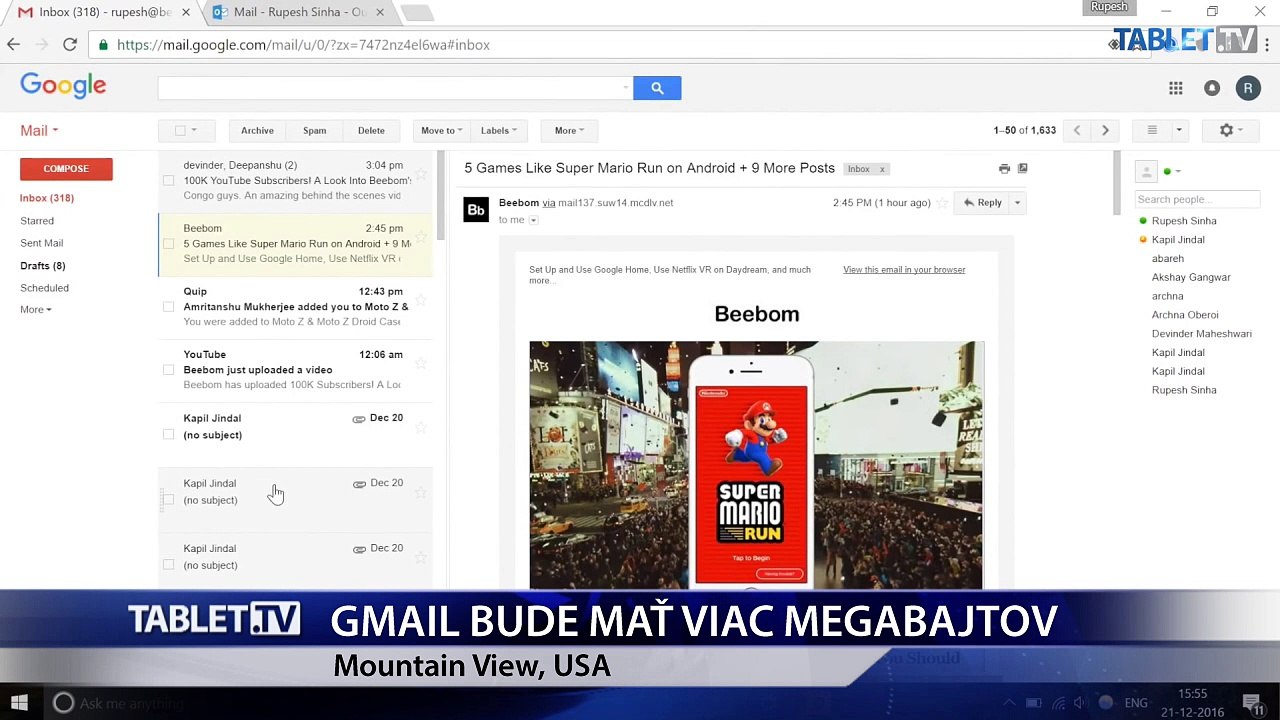Viewport: 1280px width, 720px height.
Task: View site security padlock in address bar
Action: tap(104, 45)
